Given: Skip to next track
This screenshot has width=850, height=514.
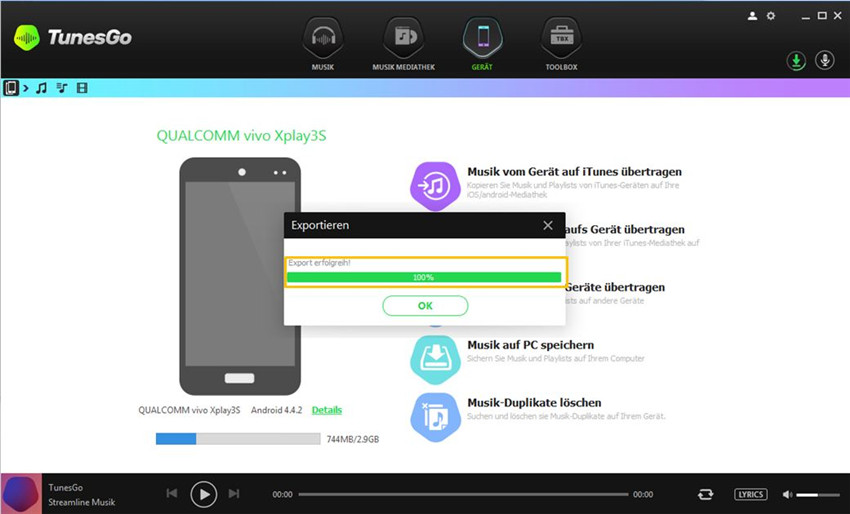Looking at the screenshot, I should 234,493.
